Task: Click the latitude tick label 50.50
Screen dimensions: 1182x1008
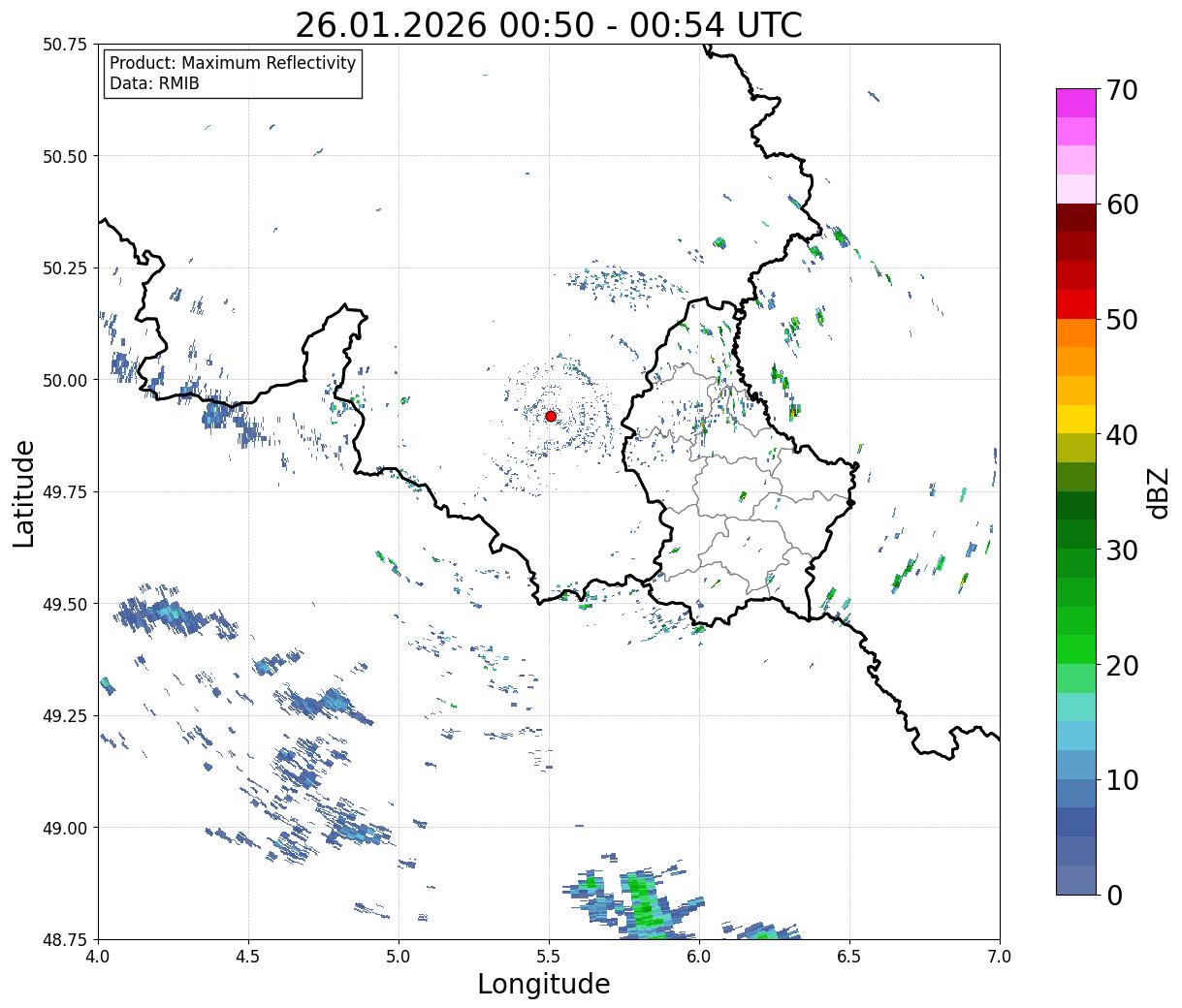Action: click(65, 156)
